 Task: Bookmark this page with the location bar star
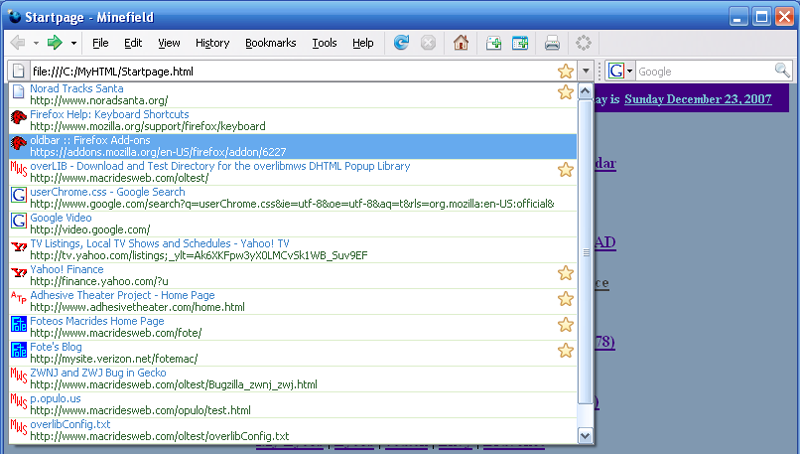click(x=565, y=71)
